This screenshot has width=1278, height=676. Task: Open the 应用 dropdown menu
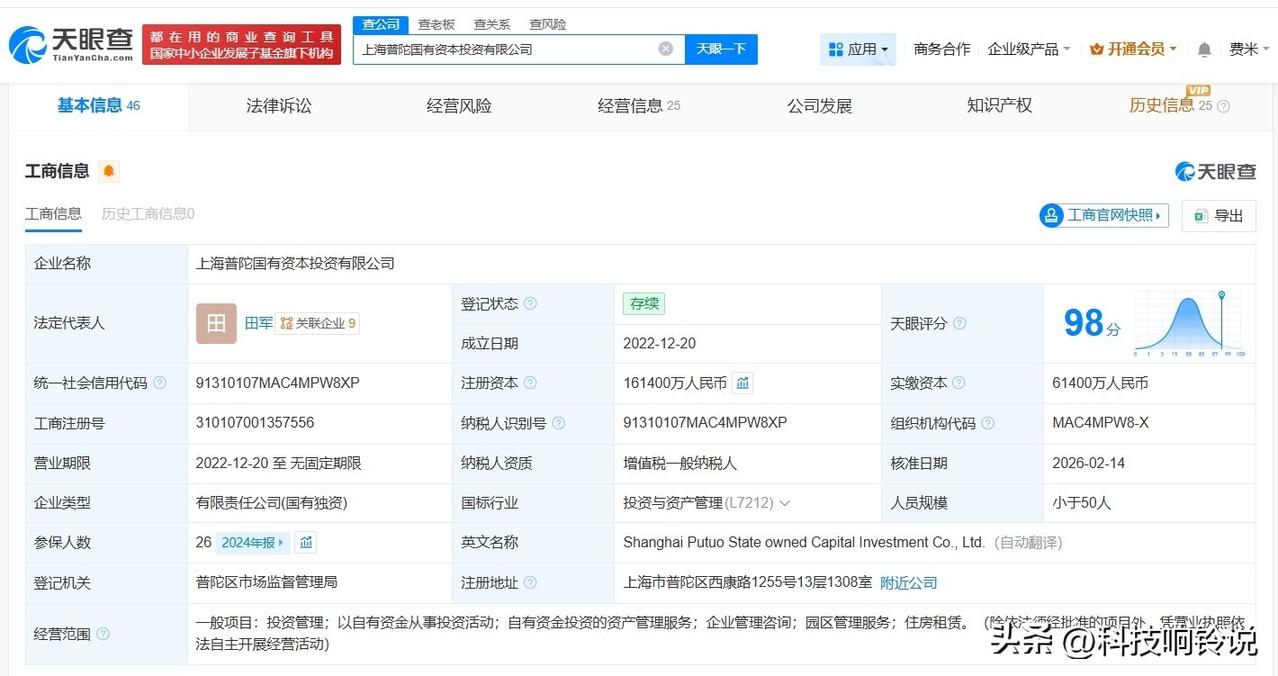click(858, 49)
